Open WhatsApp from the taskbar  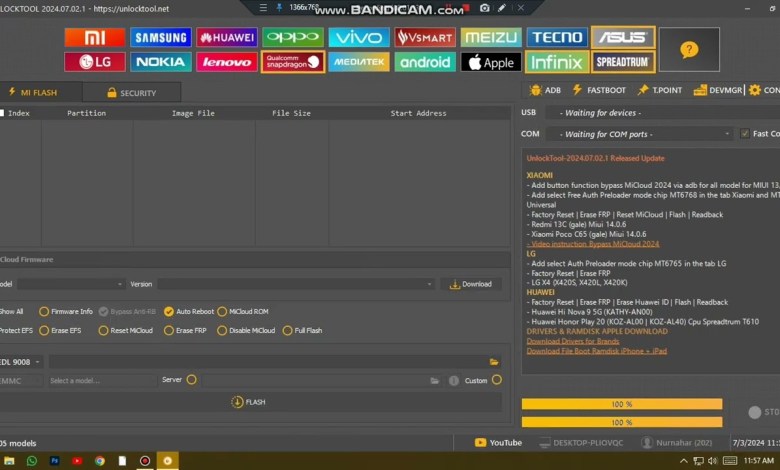32,461
